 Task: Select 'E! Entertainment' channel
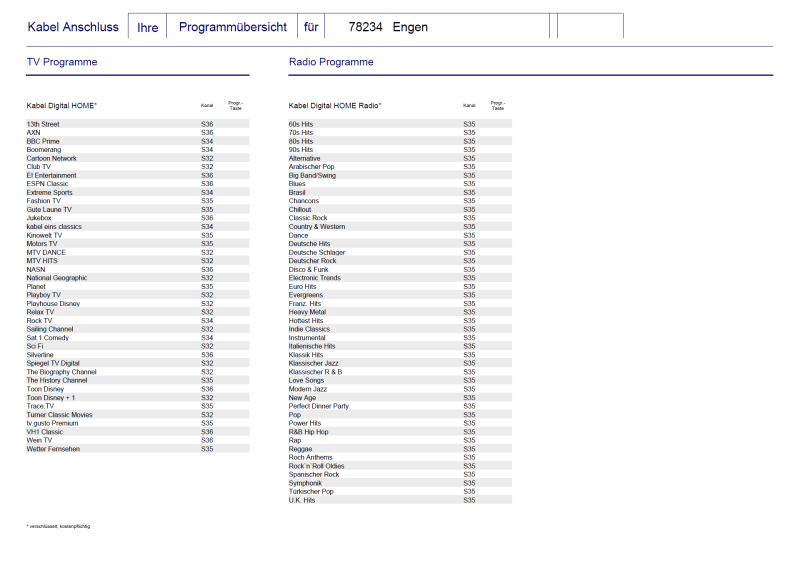tap(138, 176)
